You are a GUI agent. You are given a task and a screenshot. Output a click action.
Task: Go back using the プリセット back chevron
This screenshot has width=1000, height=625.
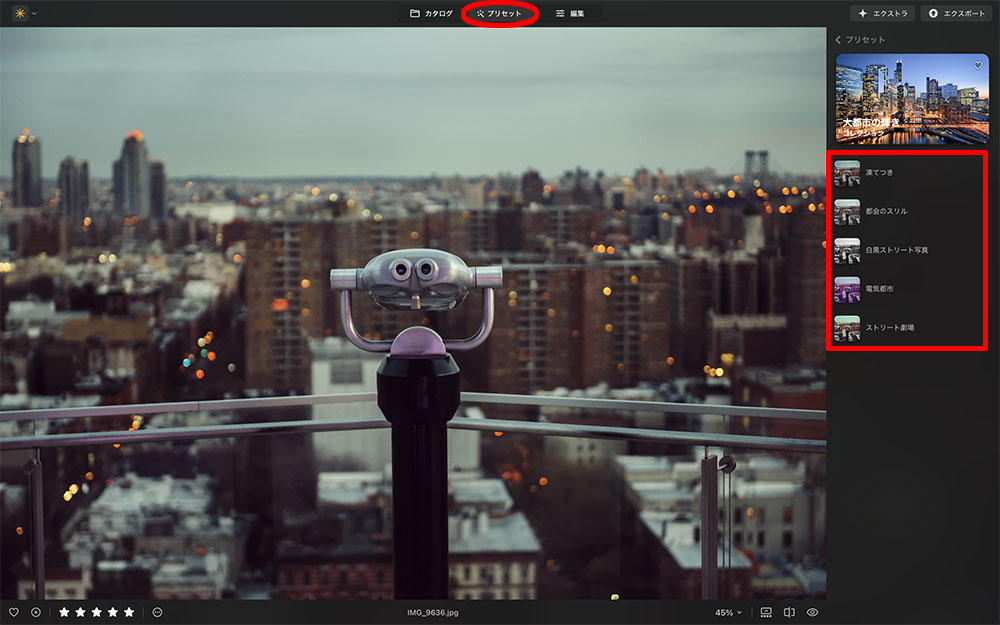pyautogui.click(x=838, y=40)
